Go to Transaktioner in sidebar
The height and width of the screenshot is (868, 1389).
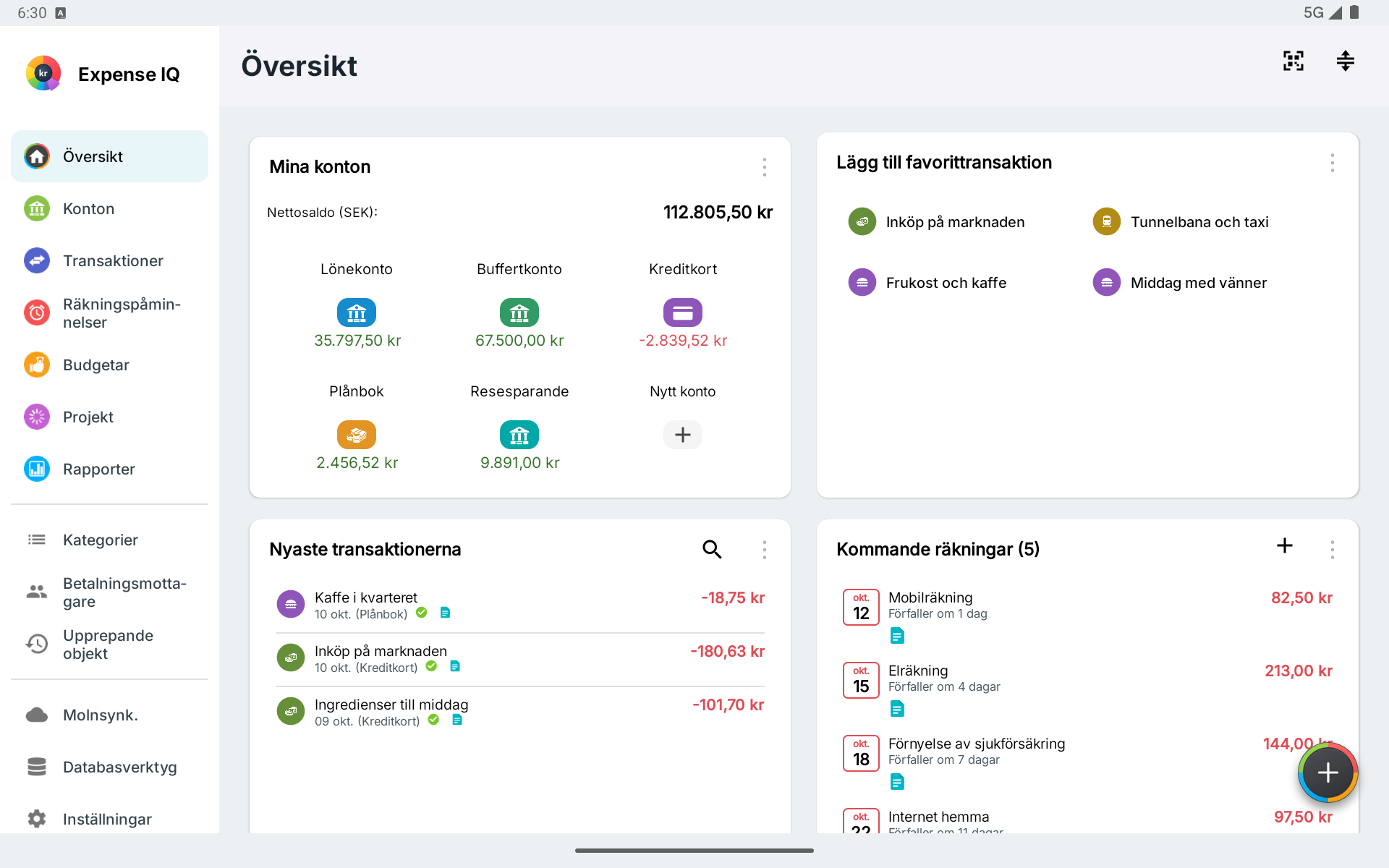(x=109, y=260)
